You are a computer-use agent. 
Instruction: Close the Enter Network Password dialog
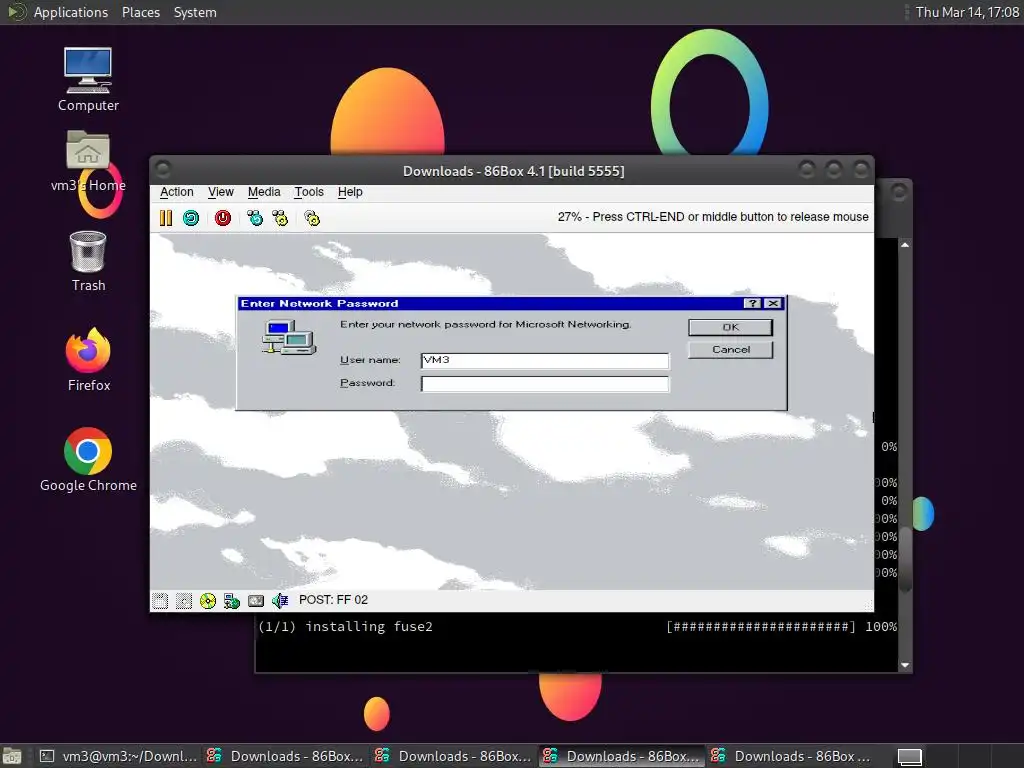click(773, 304)
